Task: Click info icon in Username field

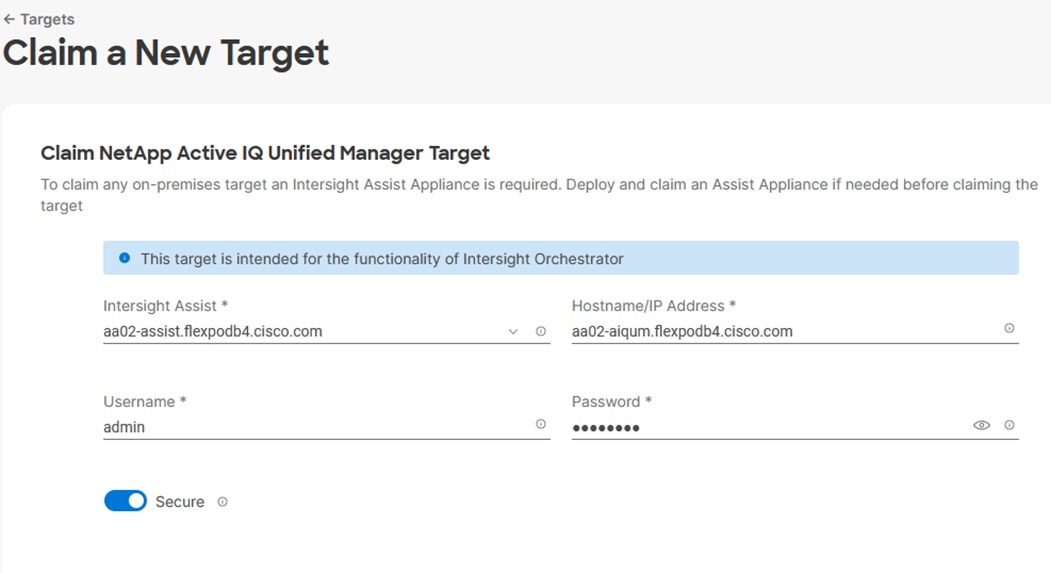Action: tap(541, 424)
